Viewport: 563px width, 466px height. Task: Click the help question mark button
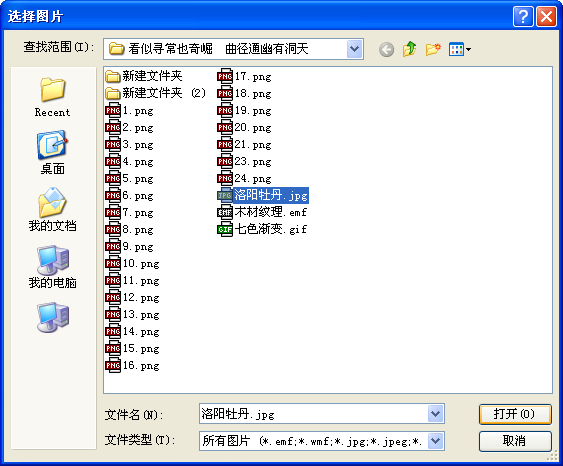523,17
